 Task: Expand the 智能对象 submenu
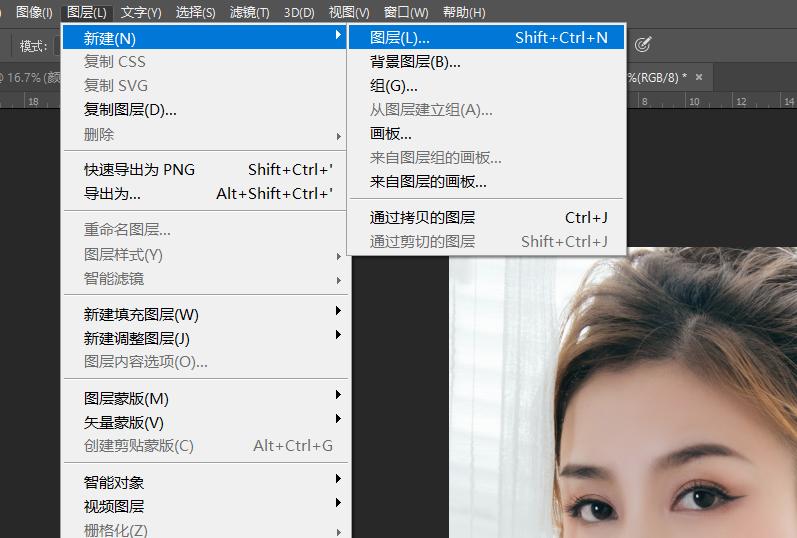pyautogui.click(x=204, y=482)
